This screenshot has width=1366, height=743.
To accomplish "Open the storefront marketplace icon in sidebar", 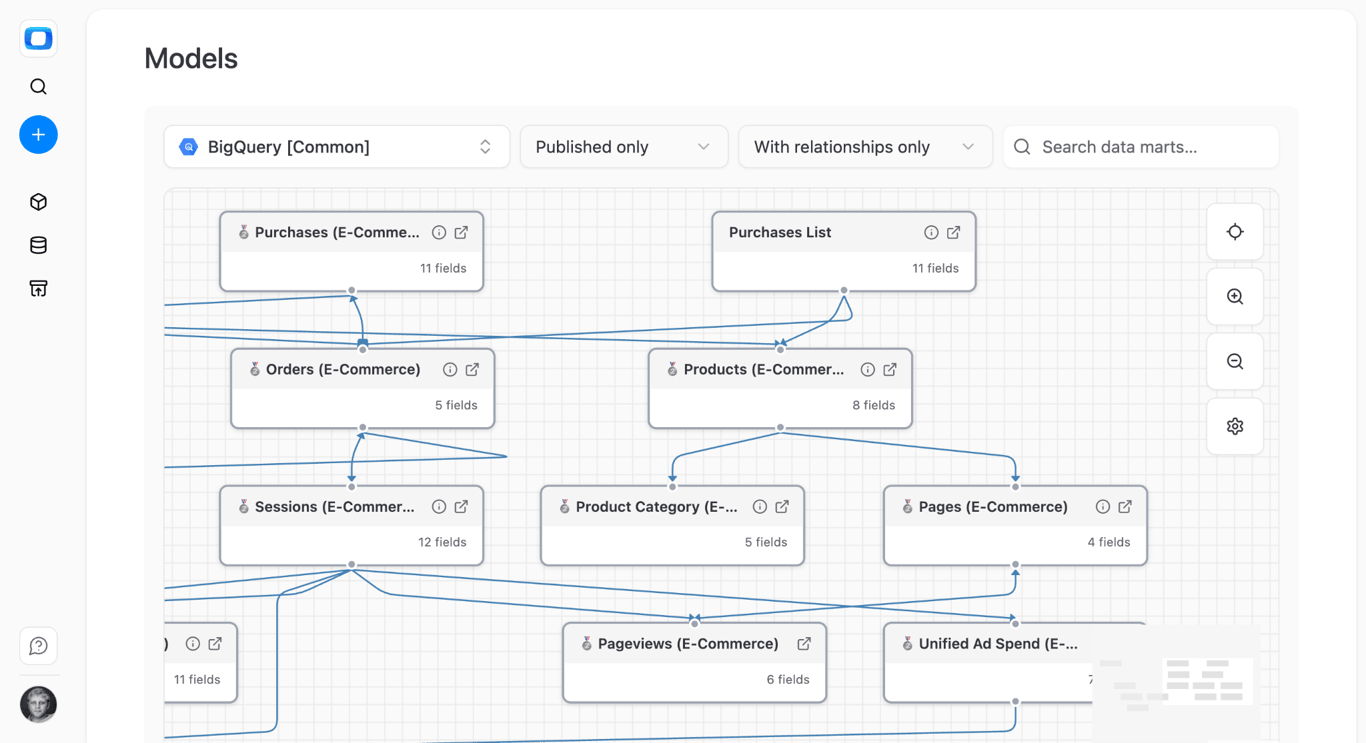I will (x=38, y=288).
